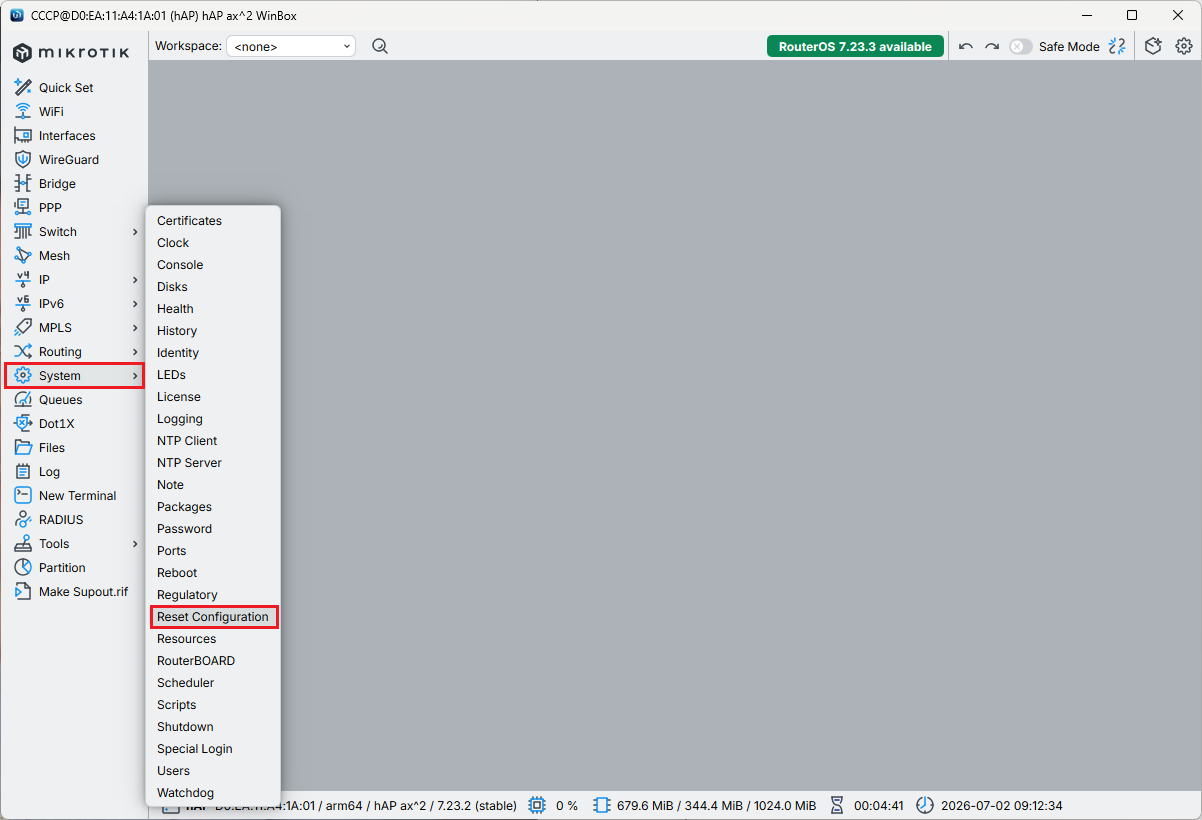Click the MikroTik logo
The image size is (1202, 820).
[71, 52]
